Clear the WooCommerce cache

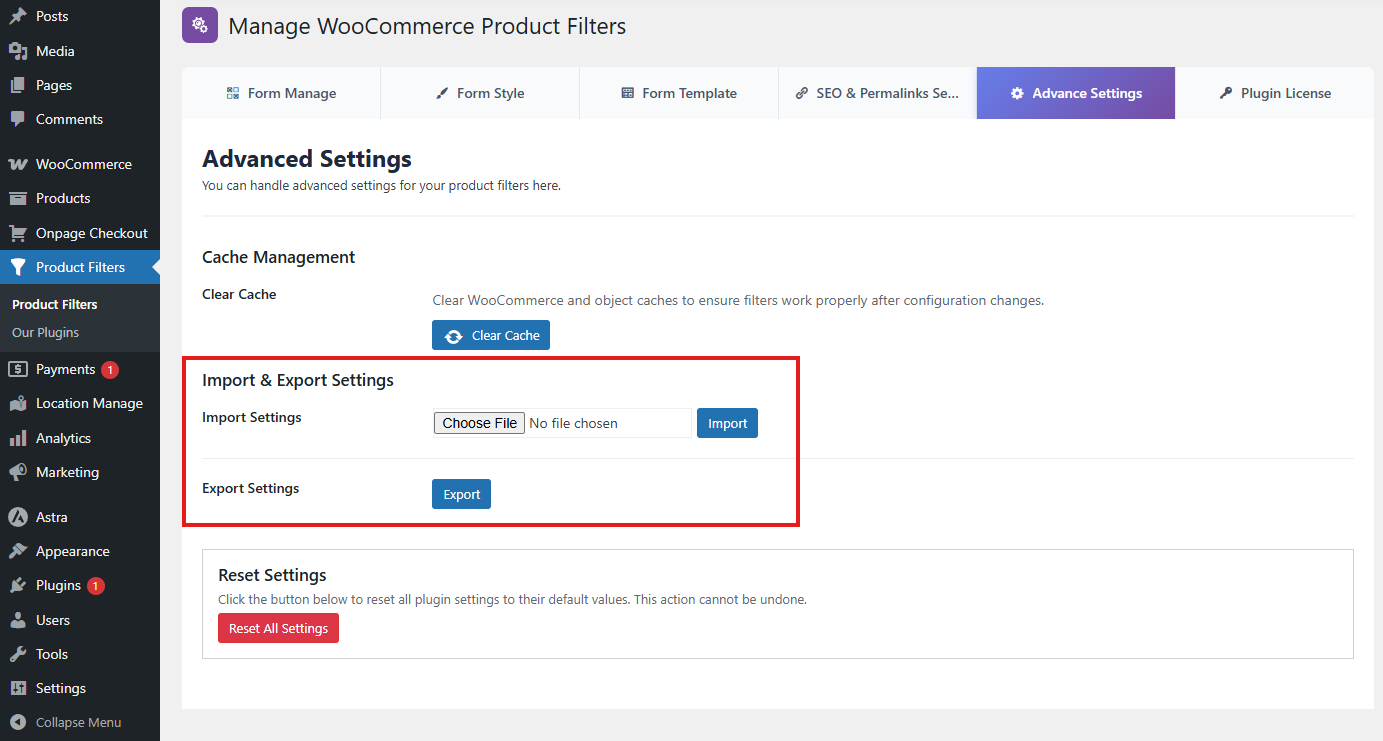click(x=491, y=335)
